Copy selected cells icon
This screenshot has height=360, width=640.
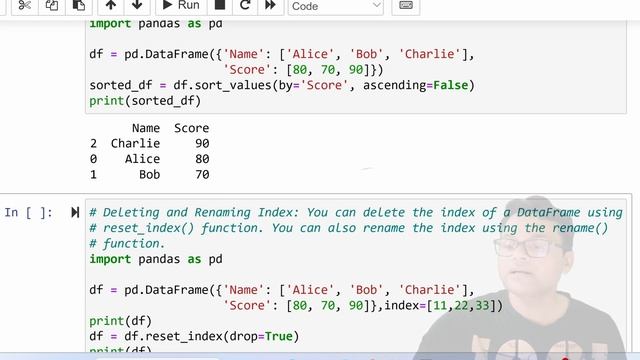[51, 6]
